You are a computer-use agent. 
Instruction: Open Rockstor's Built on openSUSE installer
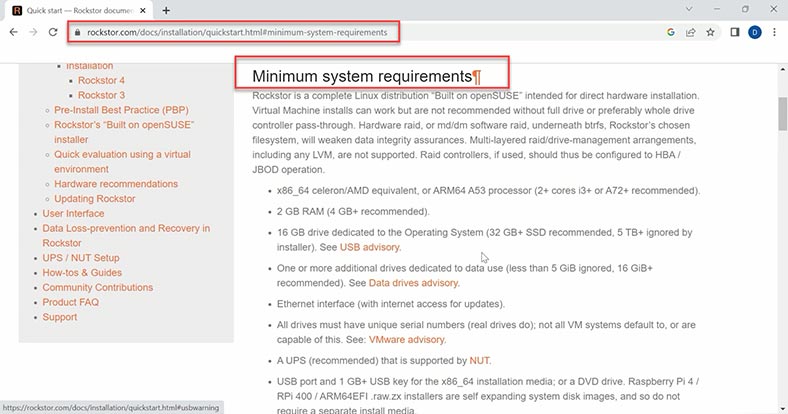click(x=124, y=132)
